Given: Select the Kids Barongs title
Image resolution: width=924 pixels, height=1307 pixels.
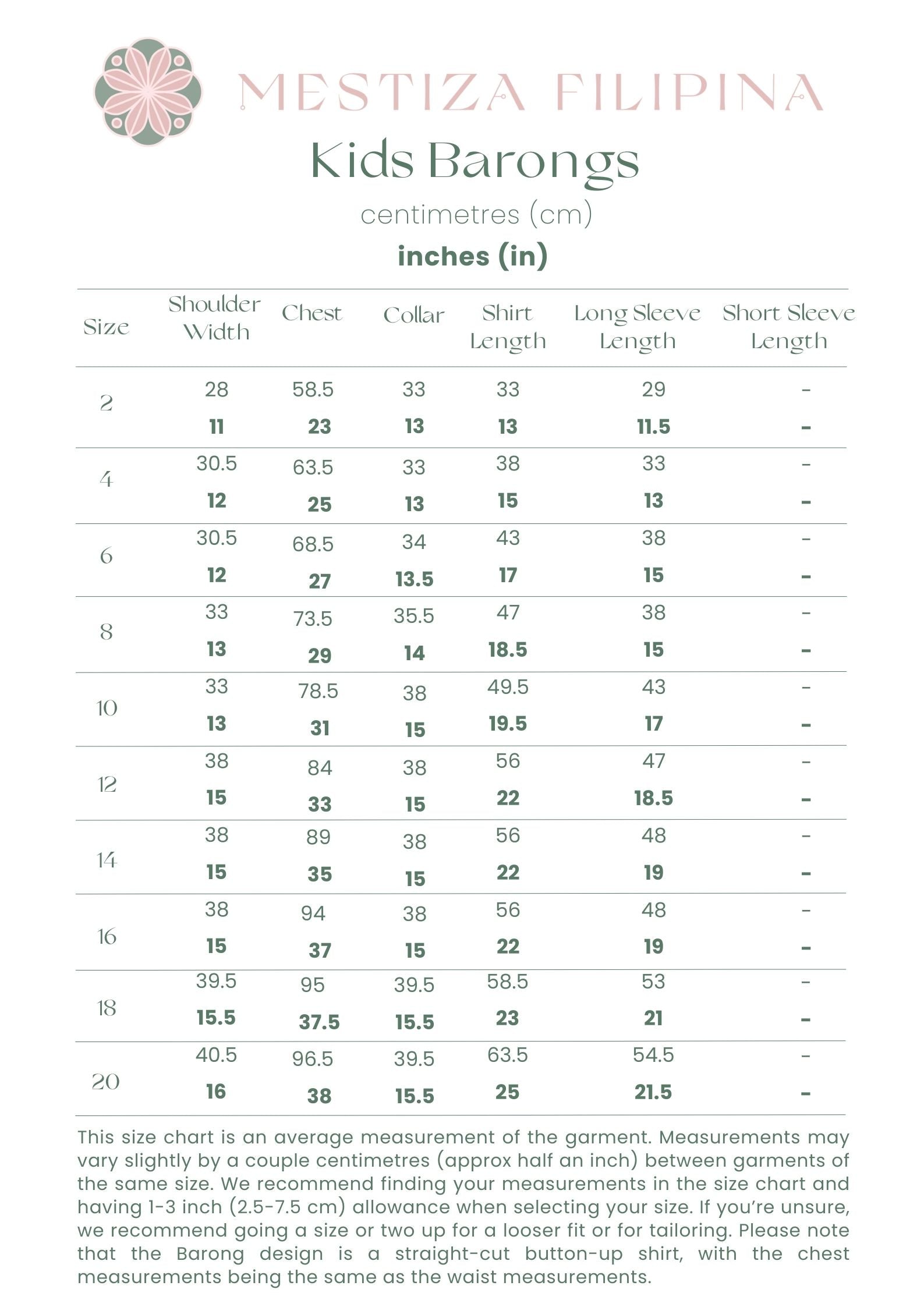Looking at the screenshot, I should 475,161.
